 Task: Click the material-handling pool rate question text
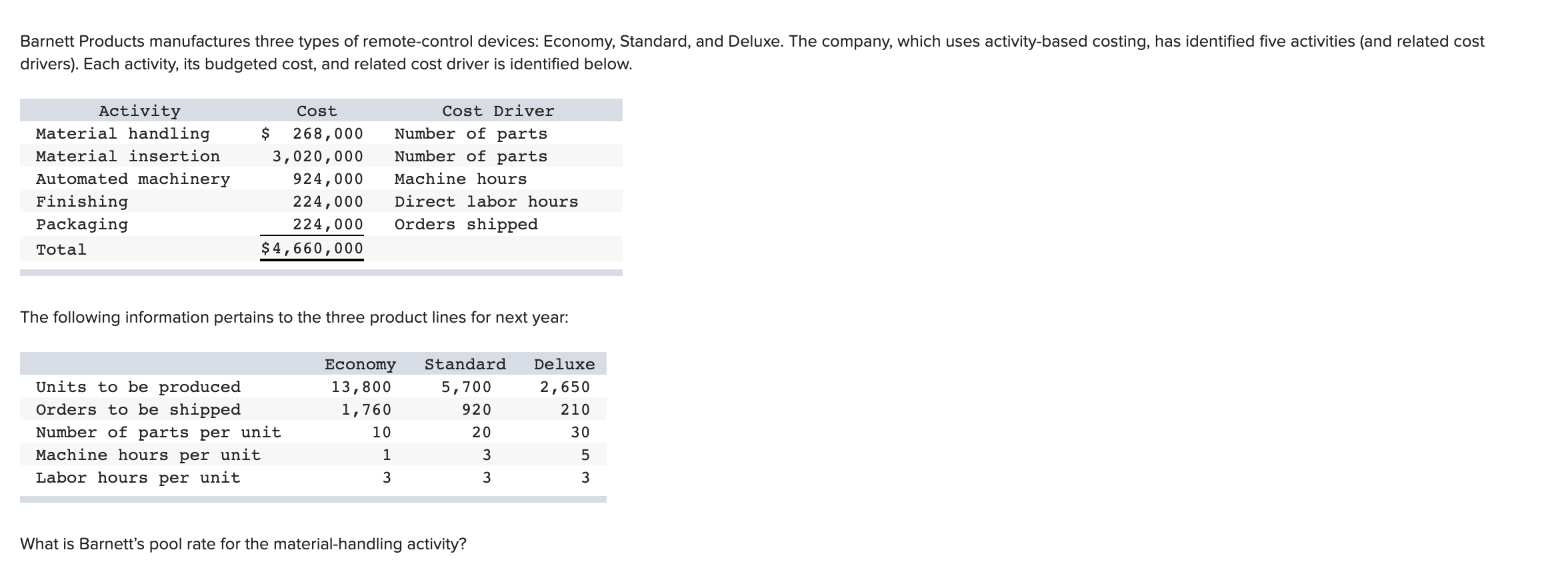click(x=243, y=544)
